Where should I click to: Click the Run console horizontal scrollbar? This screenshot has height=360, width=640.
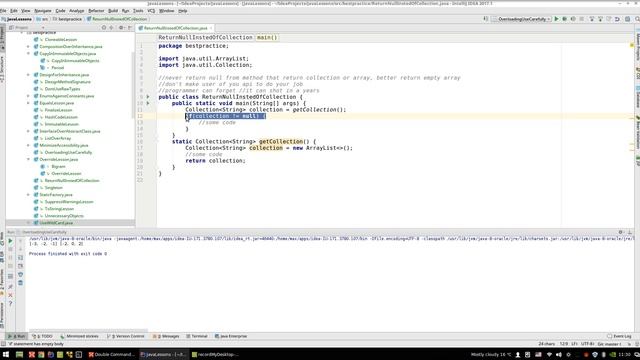point(87,330)
